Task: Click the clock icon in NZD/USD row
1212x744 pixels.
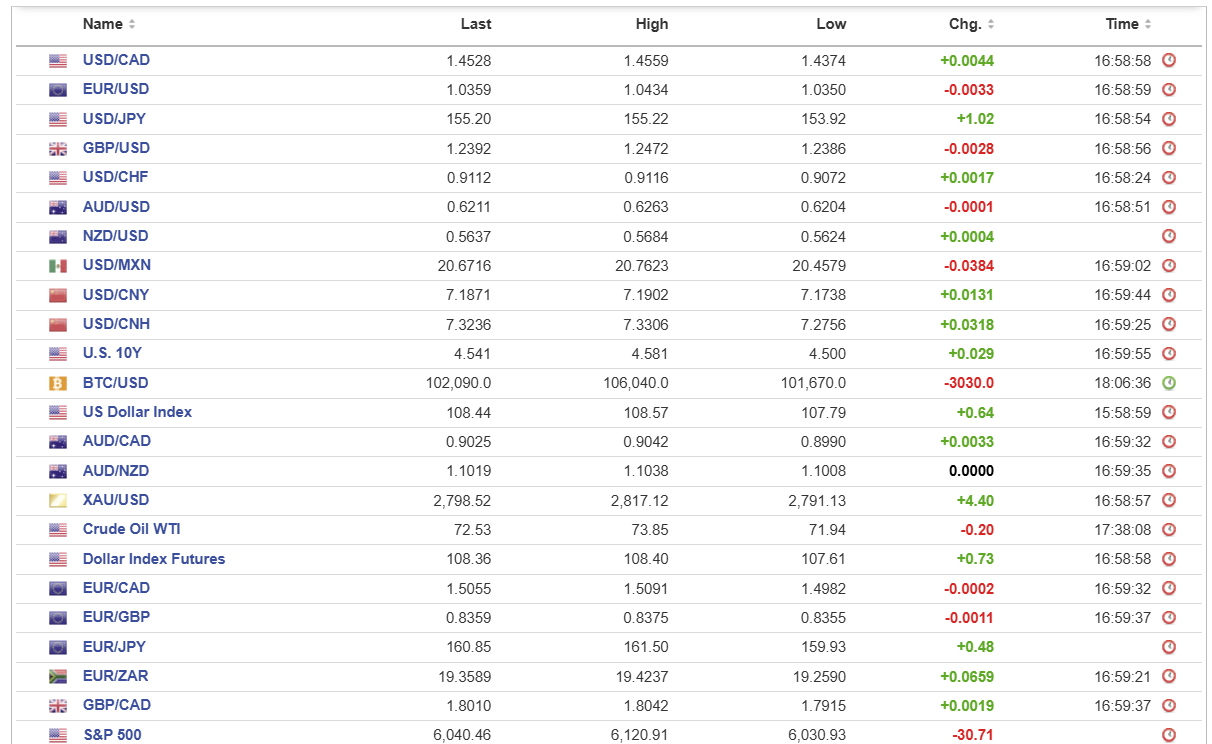Action: point(1169,237)
